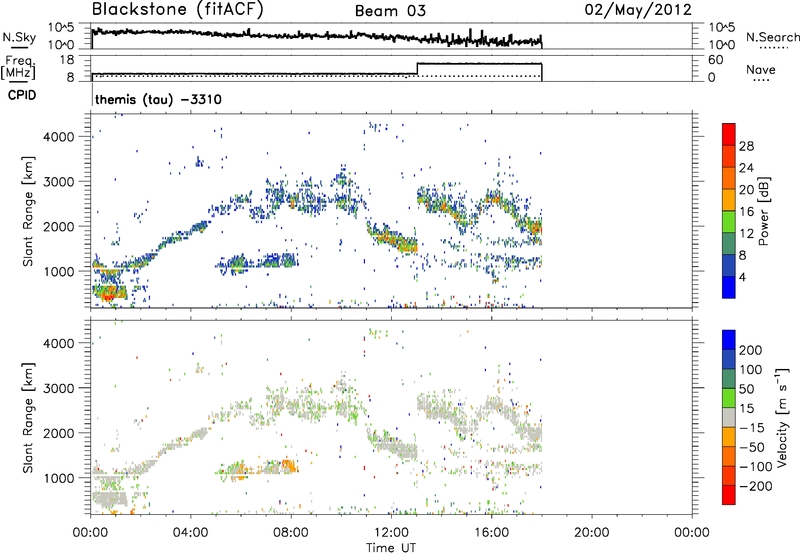
Task: Click the frequency step-up in the Freq trace
Action: coord(417,69)
